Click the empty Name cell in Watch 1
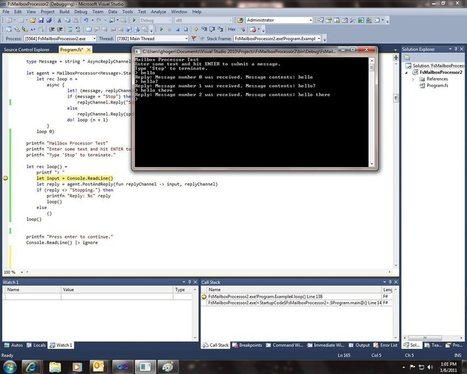This screenshot has height=374, width=467. pos(32,296)
